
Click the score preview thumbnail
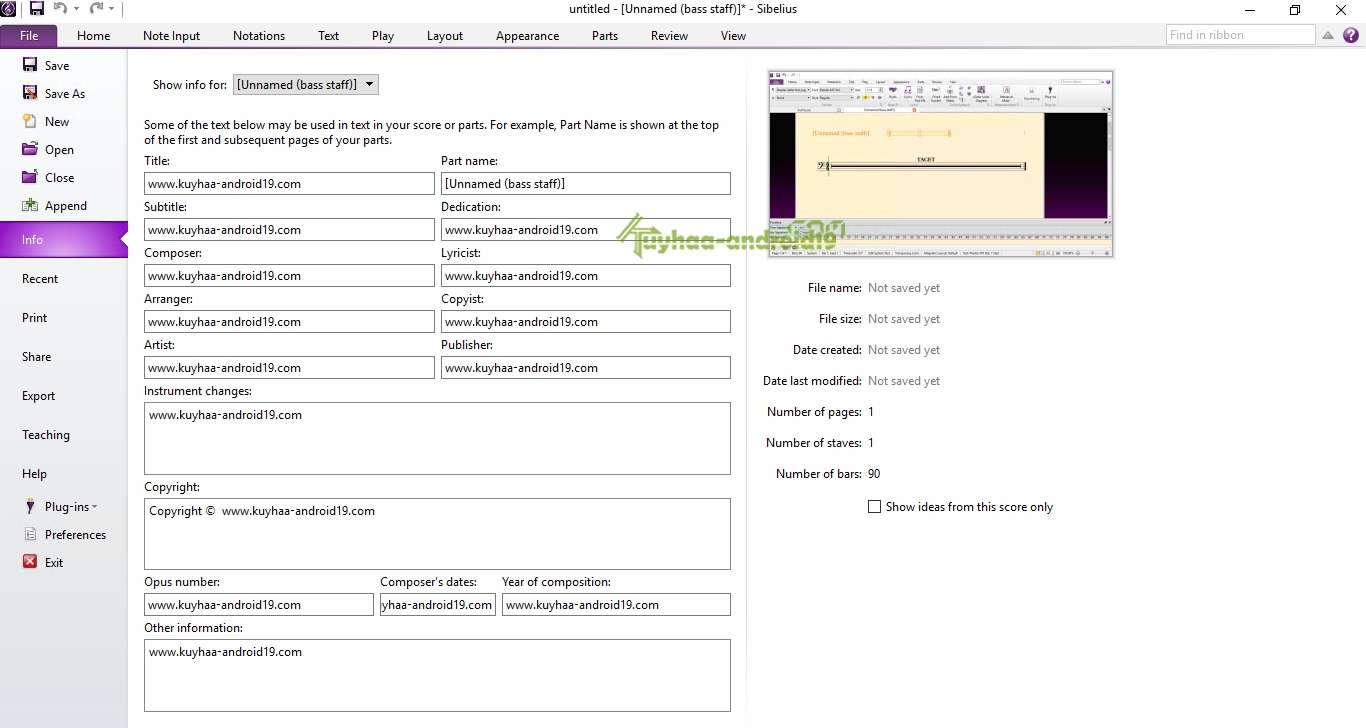(940, 164)
